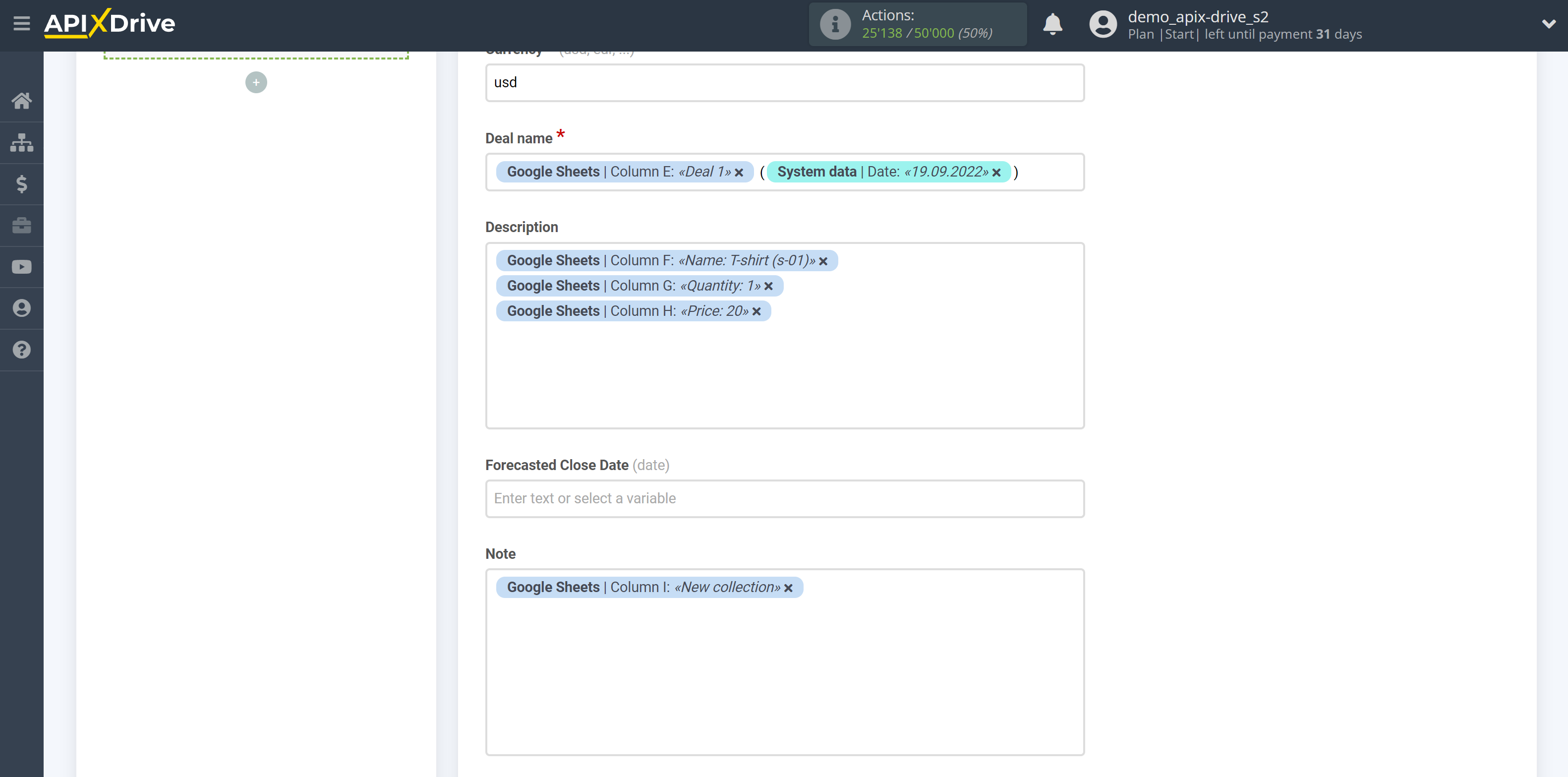Click inside the Note text area
The height and width of the screenshot is (777, 1568).
point(785,662)
